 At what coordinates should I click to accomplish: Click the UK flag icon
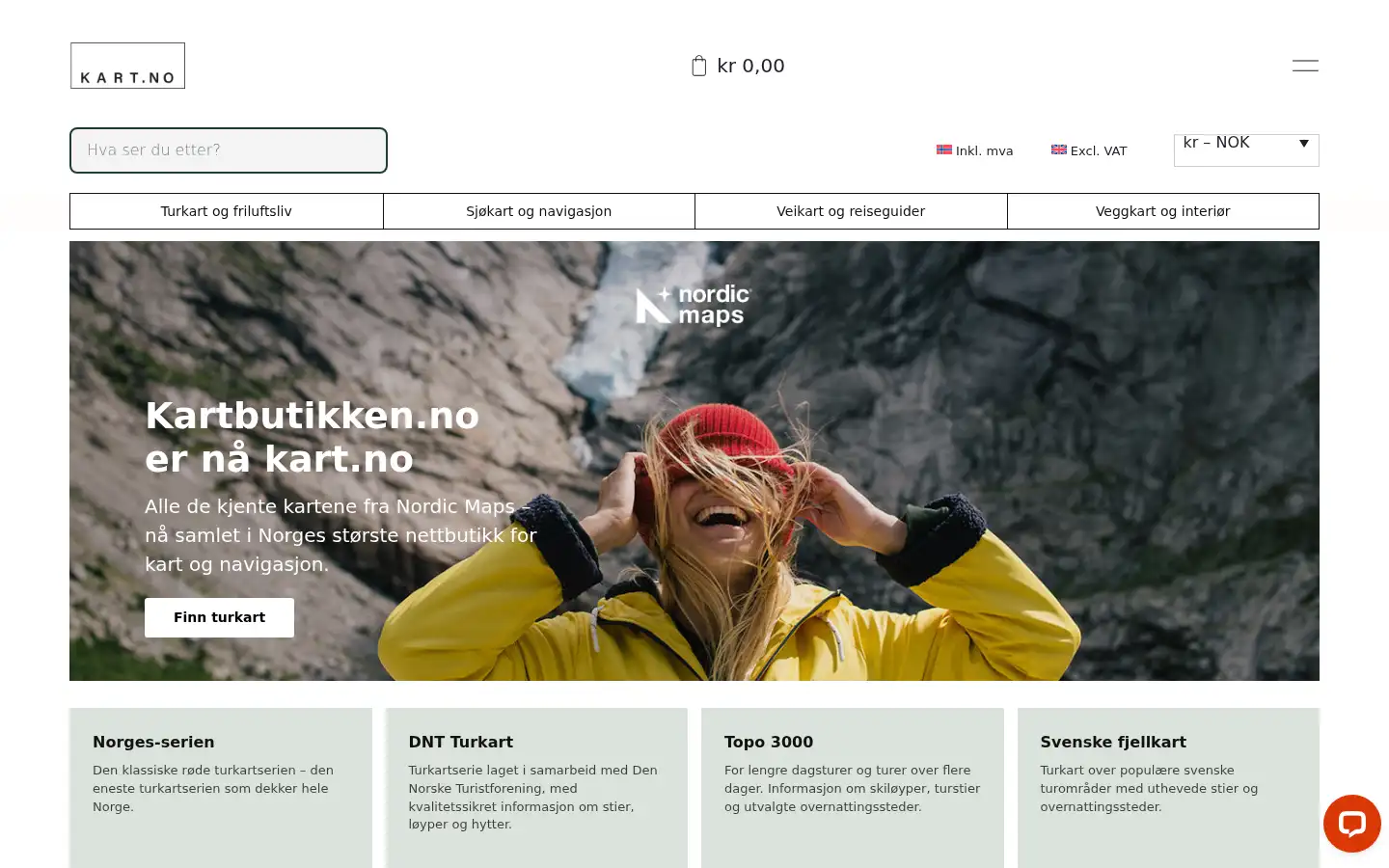click(x=1059, y=149)
